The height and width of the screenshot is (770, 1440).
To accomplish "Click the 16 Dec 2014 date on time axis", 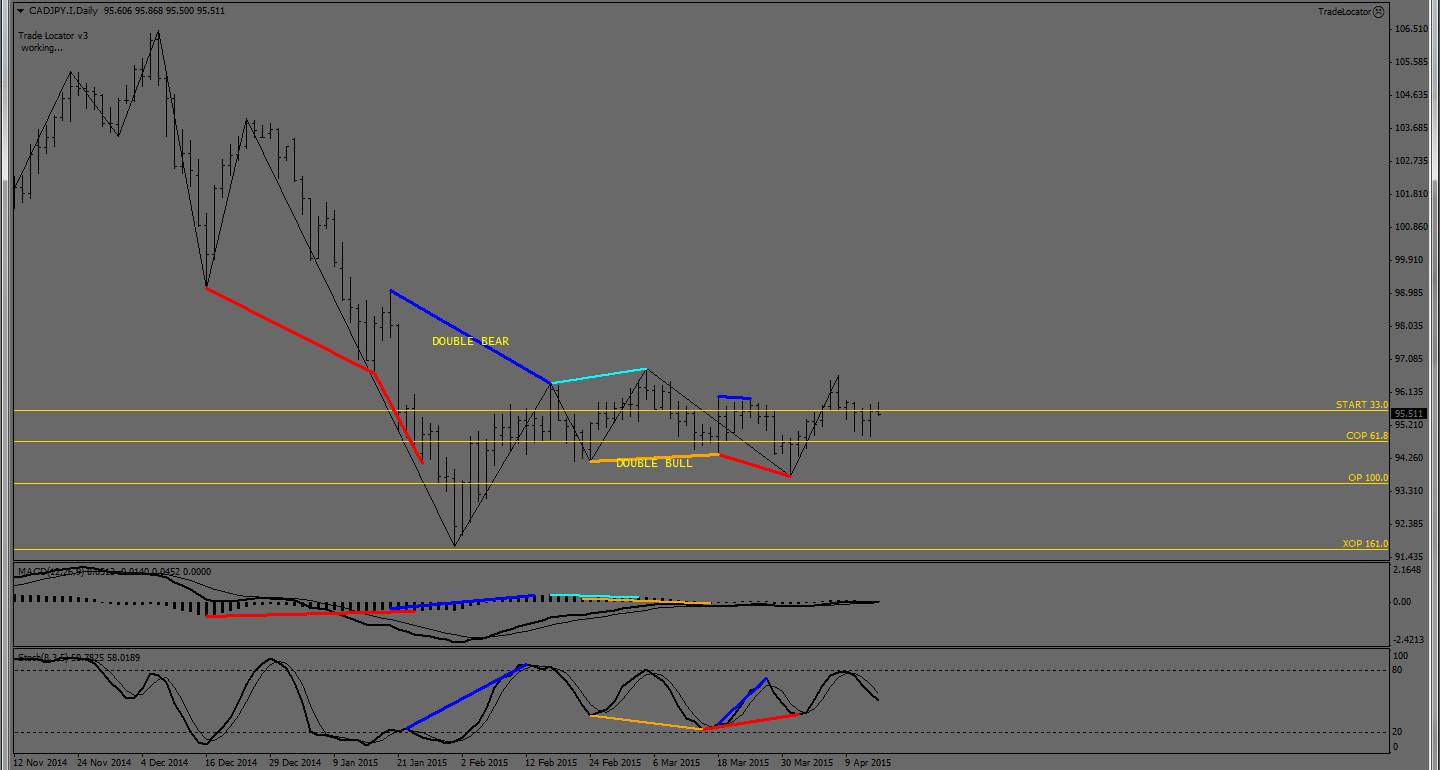I will [230, 763].
